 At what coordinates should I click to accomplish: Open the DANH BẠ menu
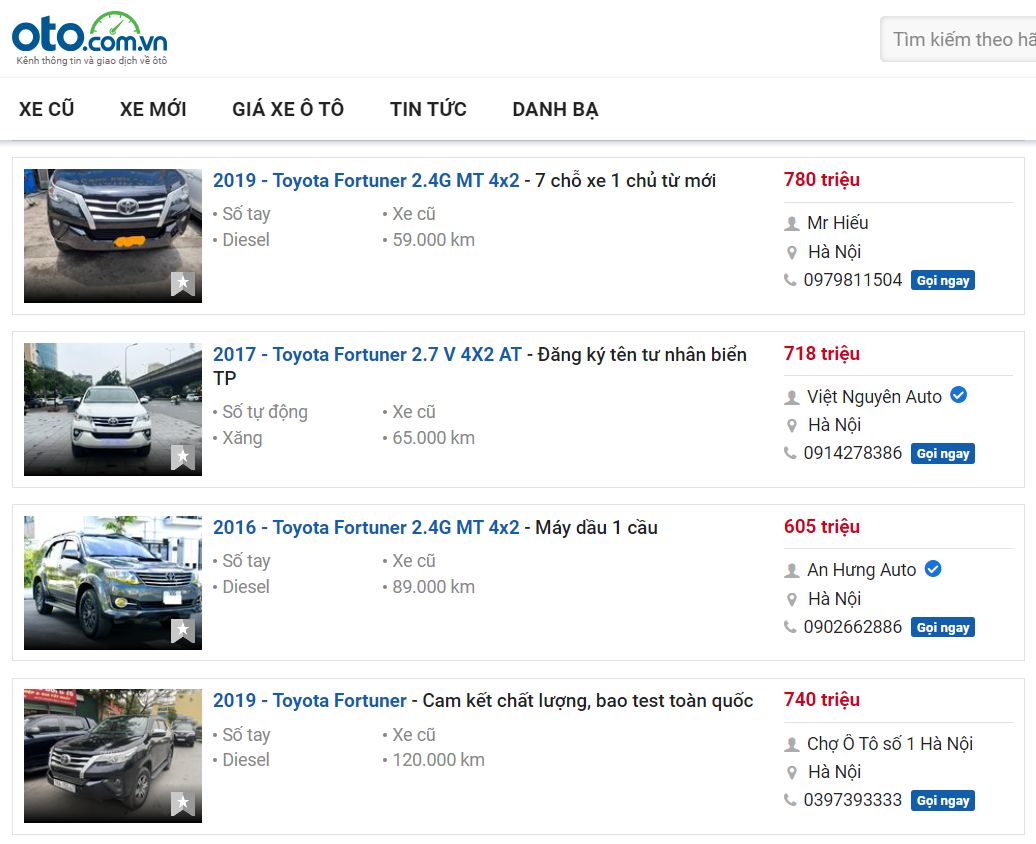(x=555, y=109)
